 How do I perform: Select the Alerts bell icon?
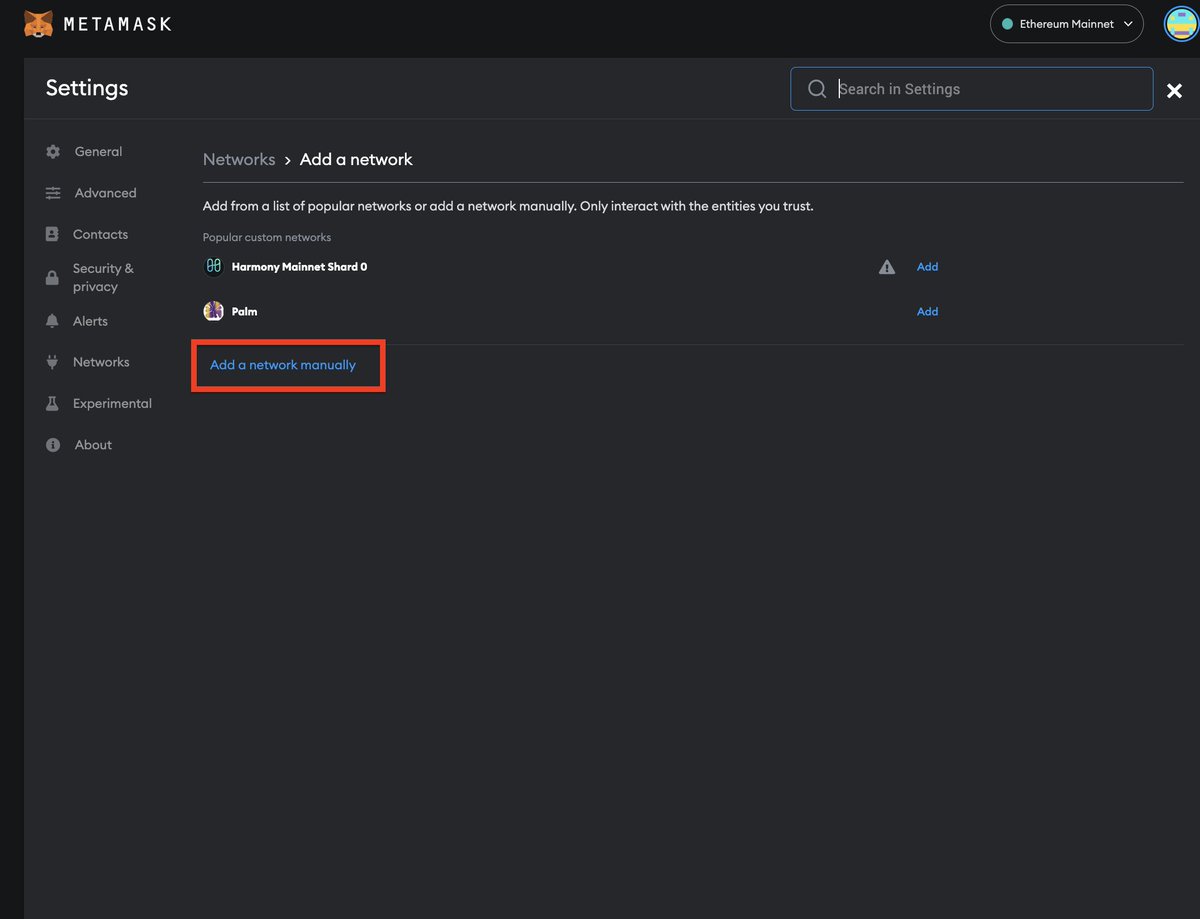point(53,320)
